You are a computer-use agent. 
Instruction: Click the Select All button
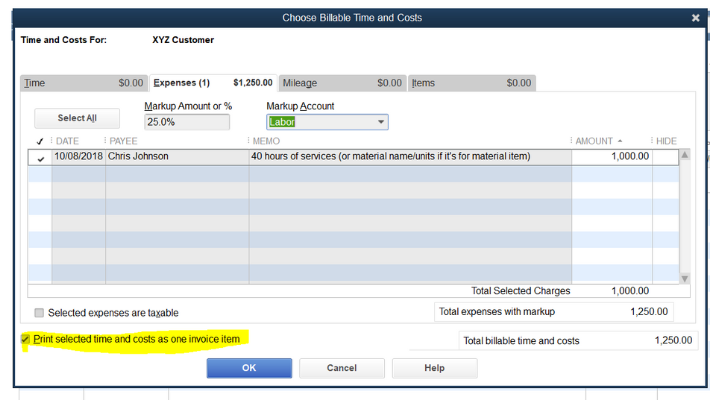coord(77,118)
